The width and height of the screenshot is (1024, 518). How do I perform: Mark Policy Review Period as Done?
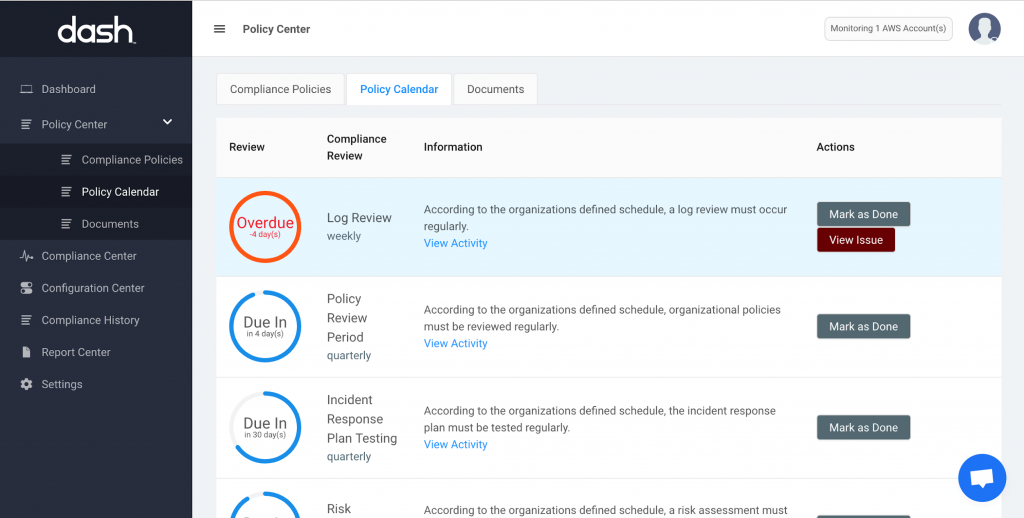pyautogui.click(x=863, y=327)
